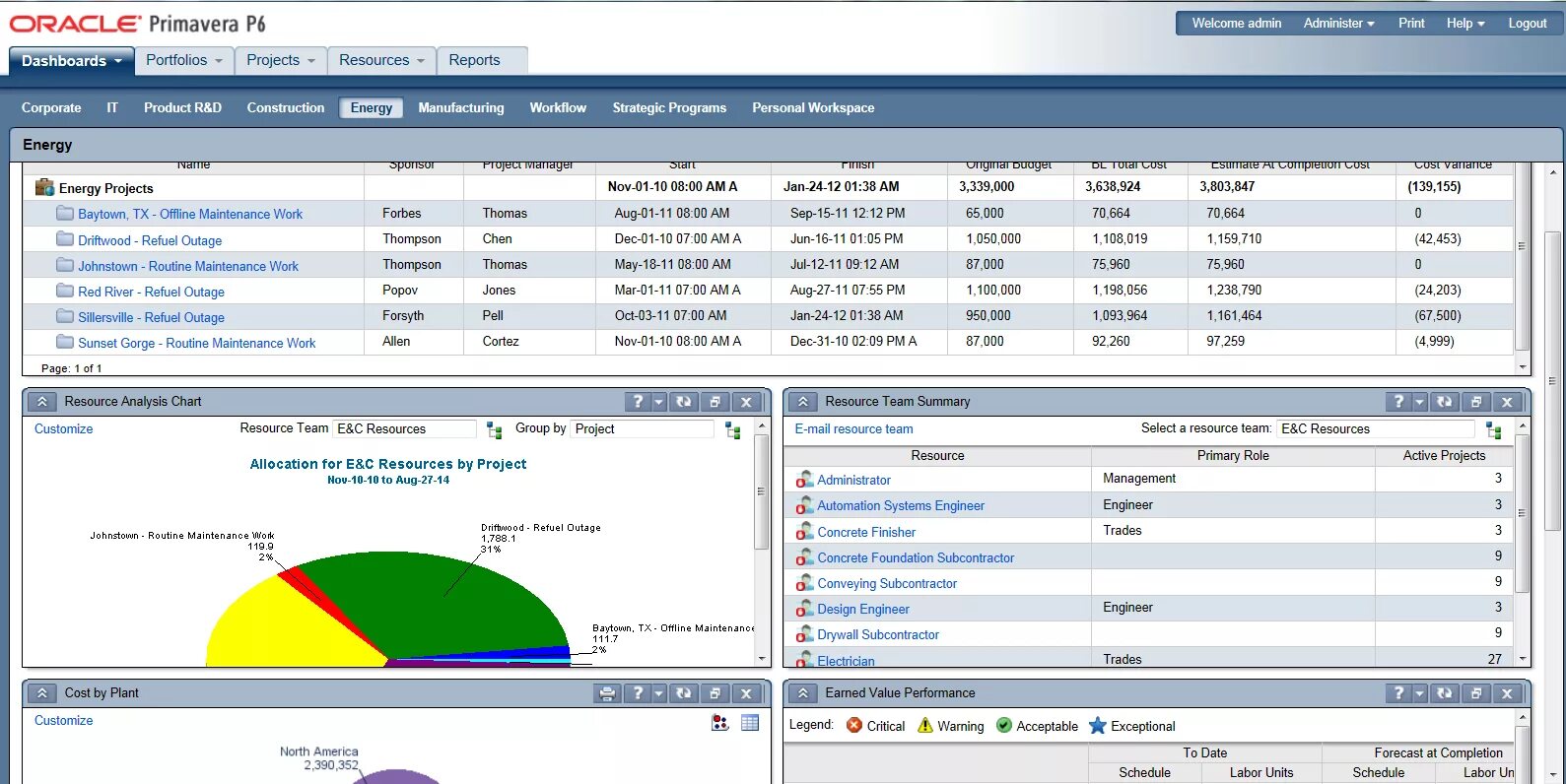Switch to the Personal Workspace dashboard
Screen dimensions: 1566x784
[x=813, y=108]
